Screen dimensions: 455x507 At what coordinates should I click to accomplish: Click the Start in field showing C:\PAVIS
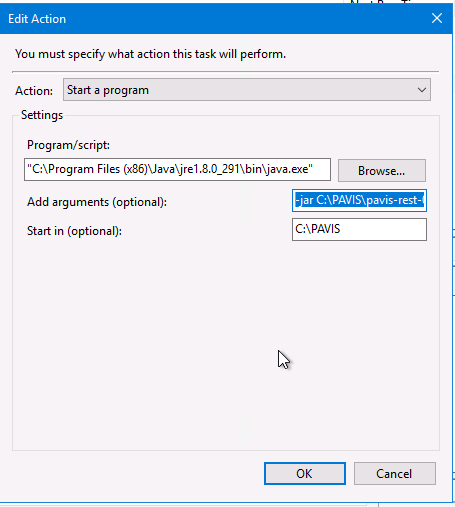pos(359,229)
